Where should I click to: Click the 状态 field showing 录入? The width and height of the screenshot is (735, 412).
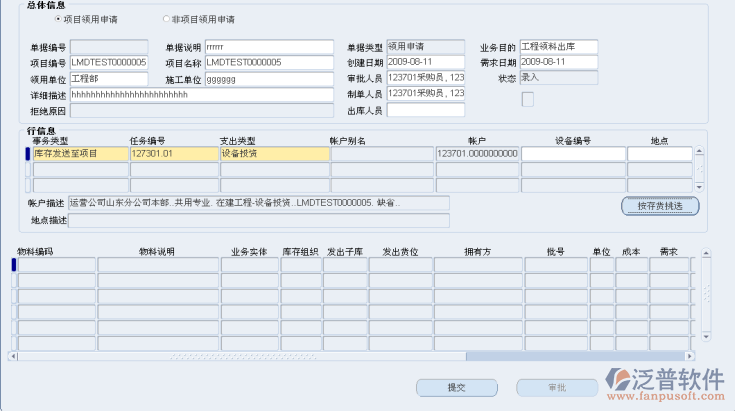click(x=559, y=77)
